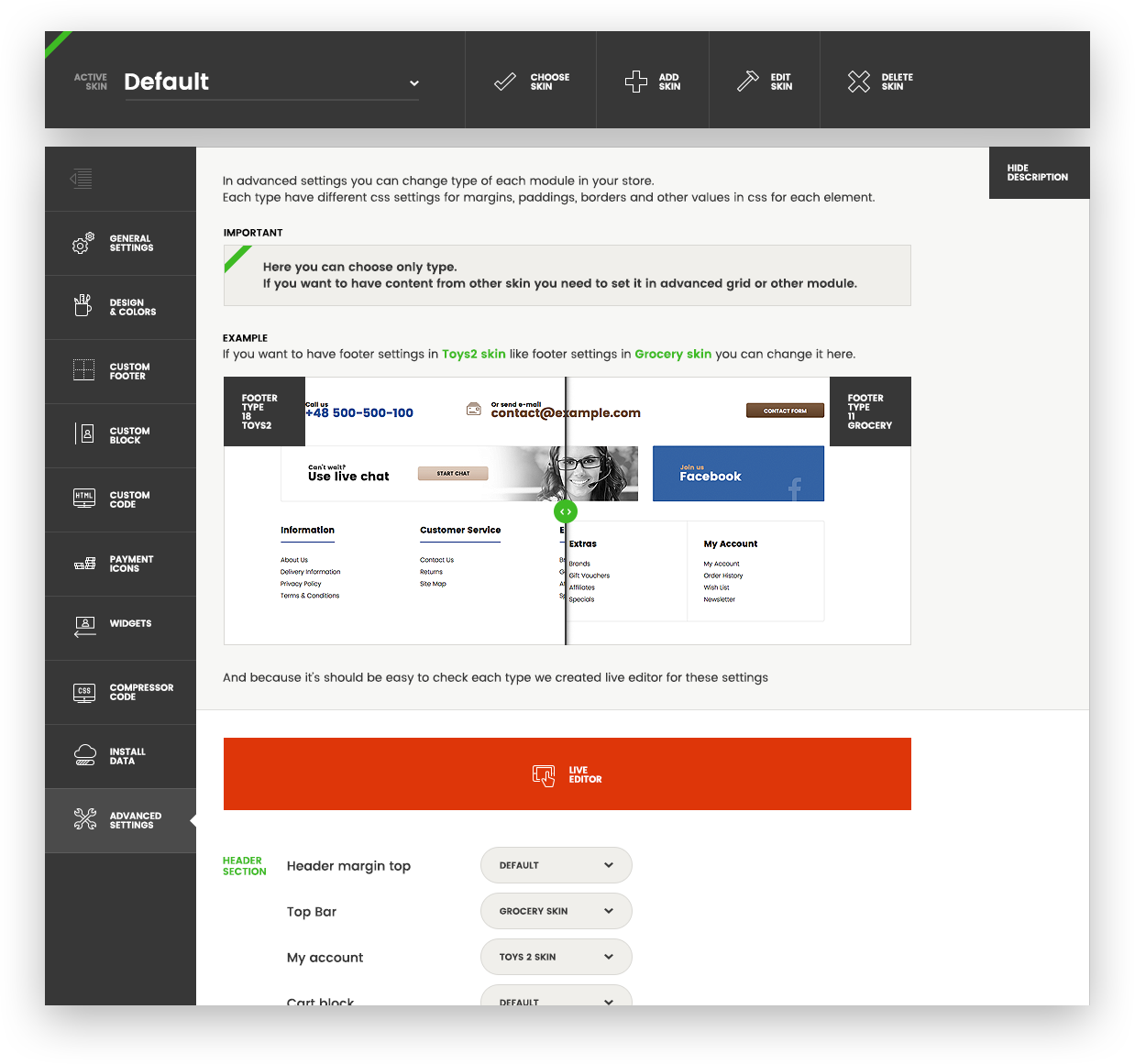
Task: Click the Grocery skin green link
Action: click(x=673, y=354)
